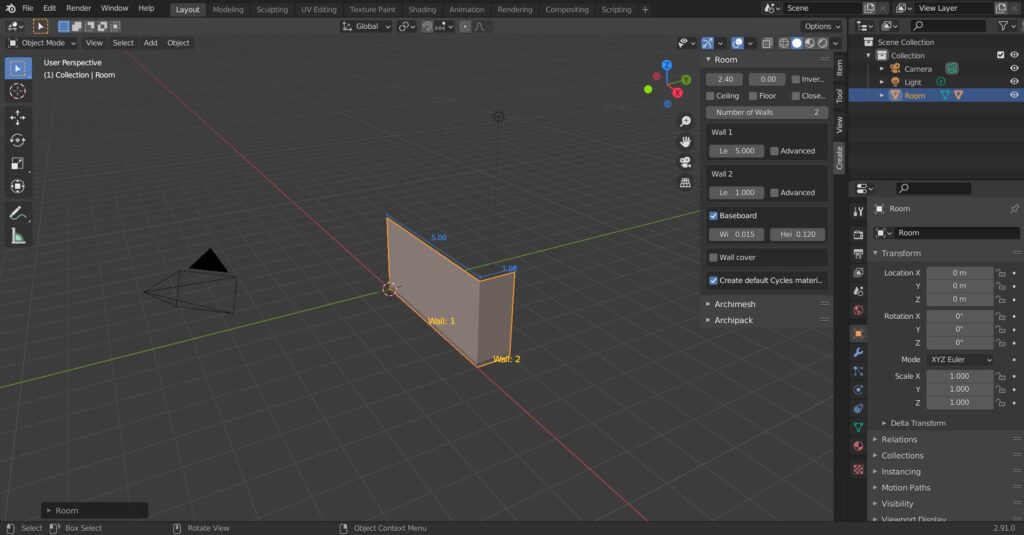Open the Render menu
The width and height of the screenshot is (1024, 535).
pos(78,8)
